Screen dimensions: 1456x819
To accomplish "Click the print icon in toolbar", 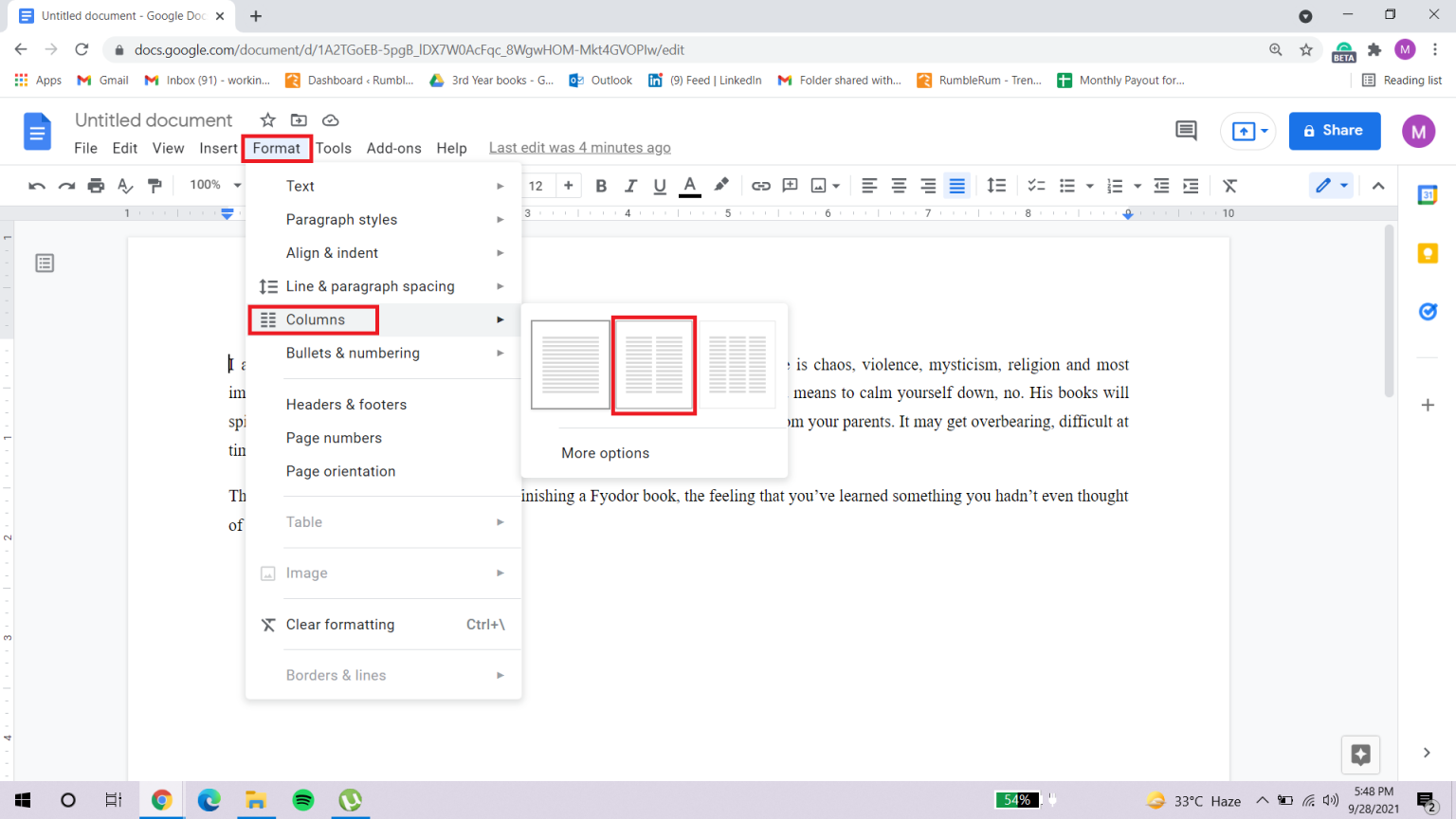I will pos(96,186).
